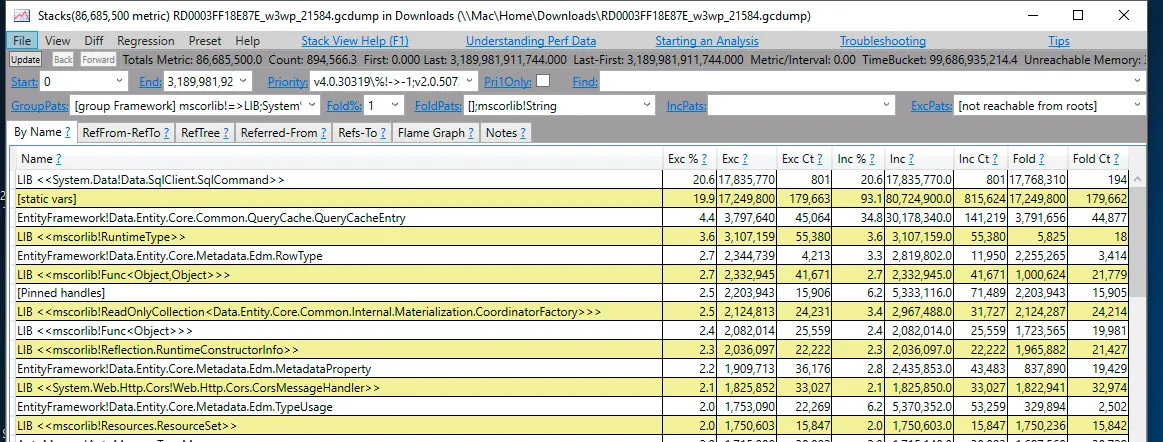Click help question mark next to Fold Ct column
Viewport: 1163px width, 442px height.
pyautogui.click(x=1116, y=159)
